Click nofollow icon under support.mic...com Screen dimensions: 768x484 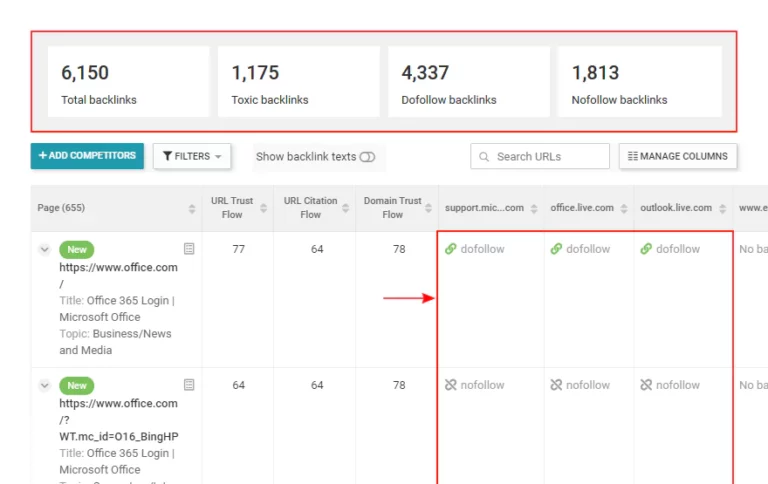(x=451, y=385)
